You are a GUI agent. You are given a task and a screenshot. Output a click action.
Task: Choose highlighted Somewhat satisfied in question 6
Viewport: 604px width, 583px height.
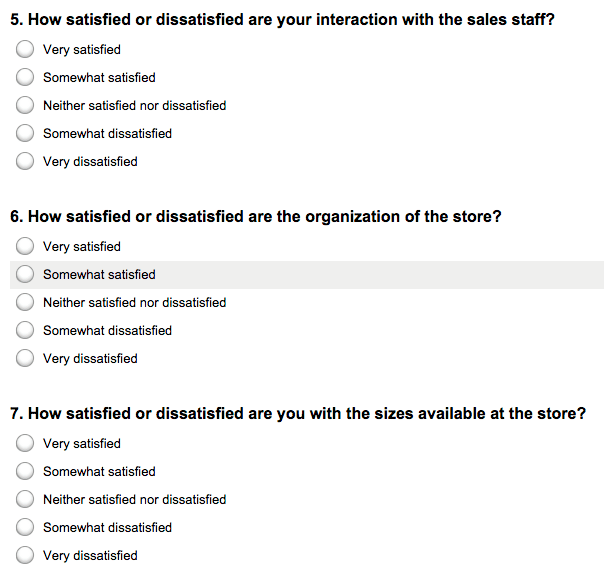[25, 274]
